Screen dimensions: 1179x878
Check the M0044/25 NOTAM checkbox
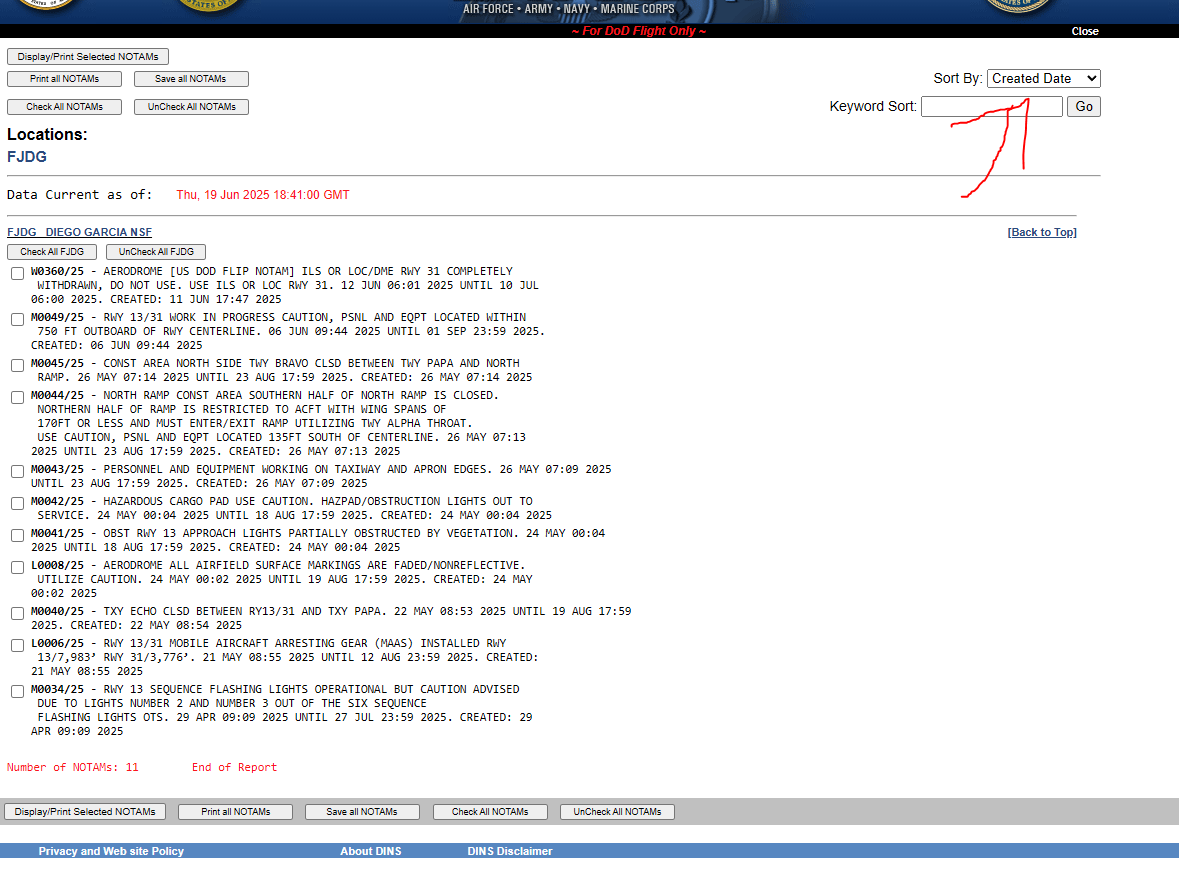point(17,398)
